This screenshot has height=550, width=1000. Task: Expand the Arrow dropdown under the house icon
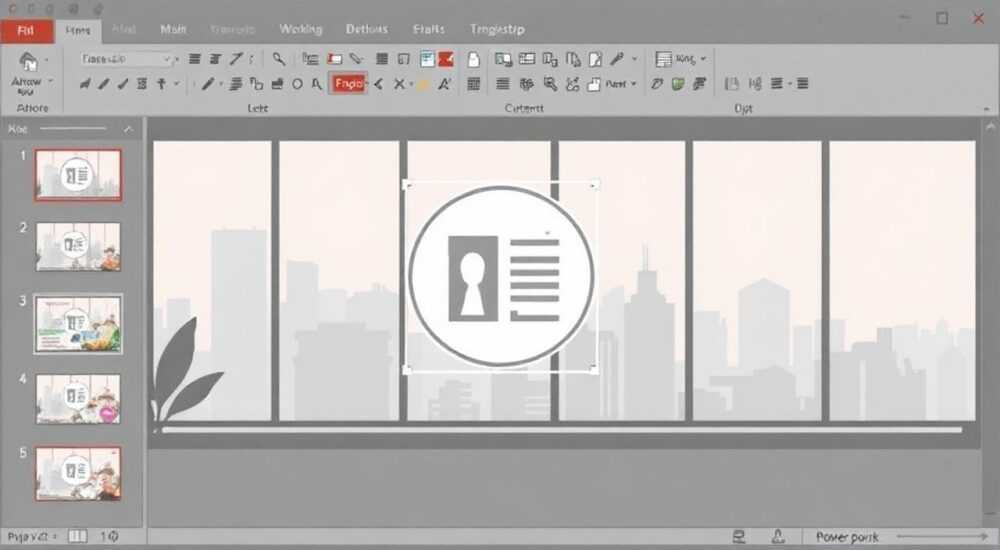point(50,82)
